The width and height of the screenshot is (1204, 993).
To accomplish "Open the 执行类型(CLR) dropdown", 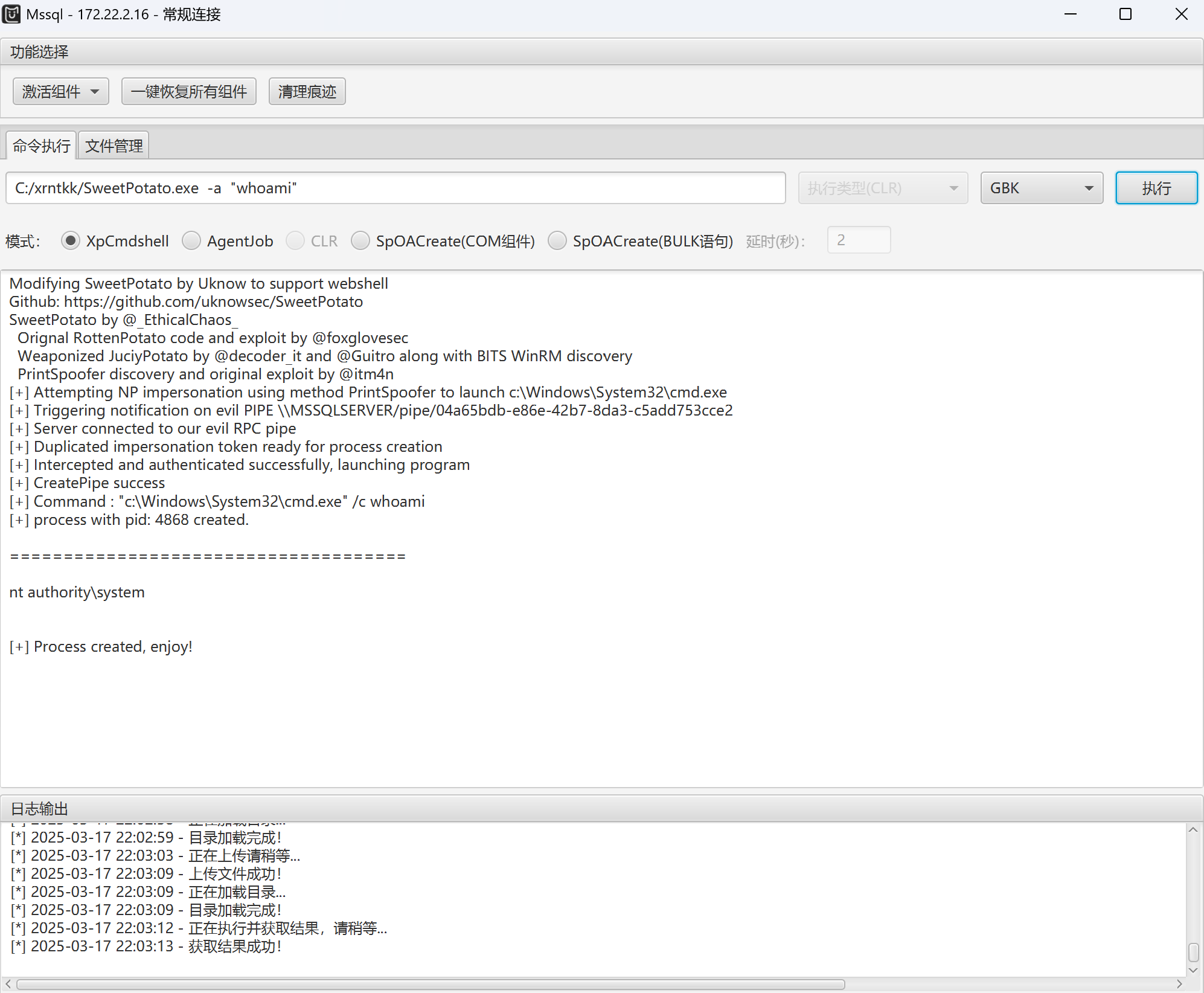I will 883,188.
